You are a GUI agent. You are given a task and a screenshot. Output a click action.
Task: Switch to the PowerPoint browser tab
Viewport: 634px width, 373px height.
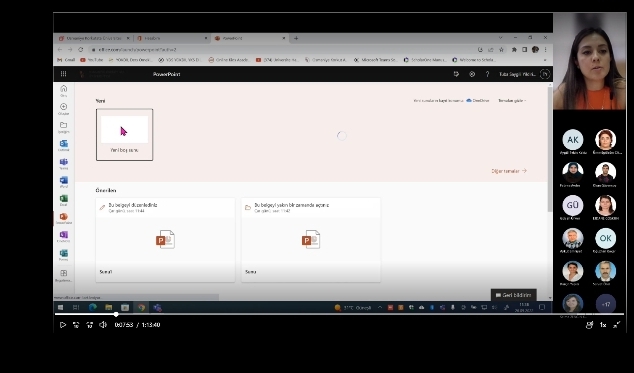point(250,38)
